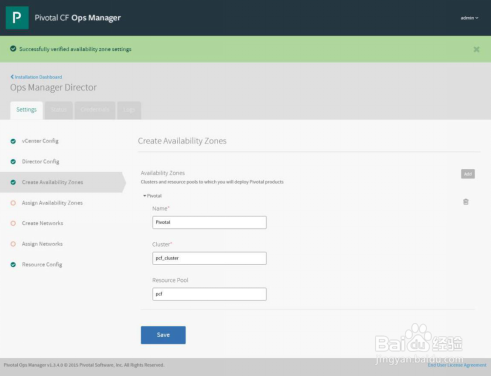Go back to Installation Dashboard
This screenshot has width=492, height=377.
point(36,77)
